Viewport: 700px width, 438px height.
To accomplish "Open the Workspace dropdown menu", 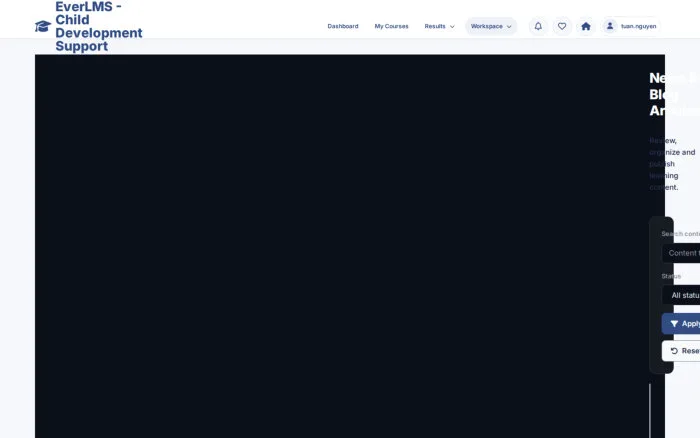I will [x=491, y=26].
